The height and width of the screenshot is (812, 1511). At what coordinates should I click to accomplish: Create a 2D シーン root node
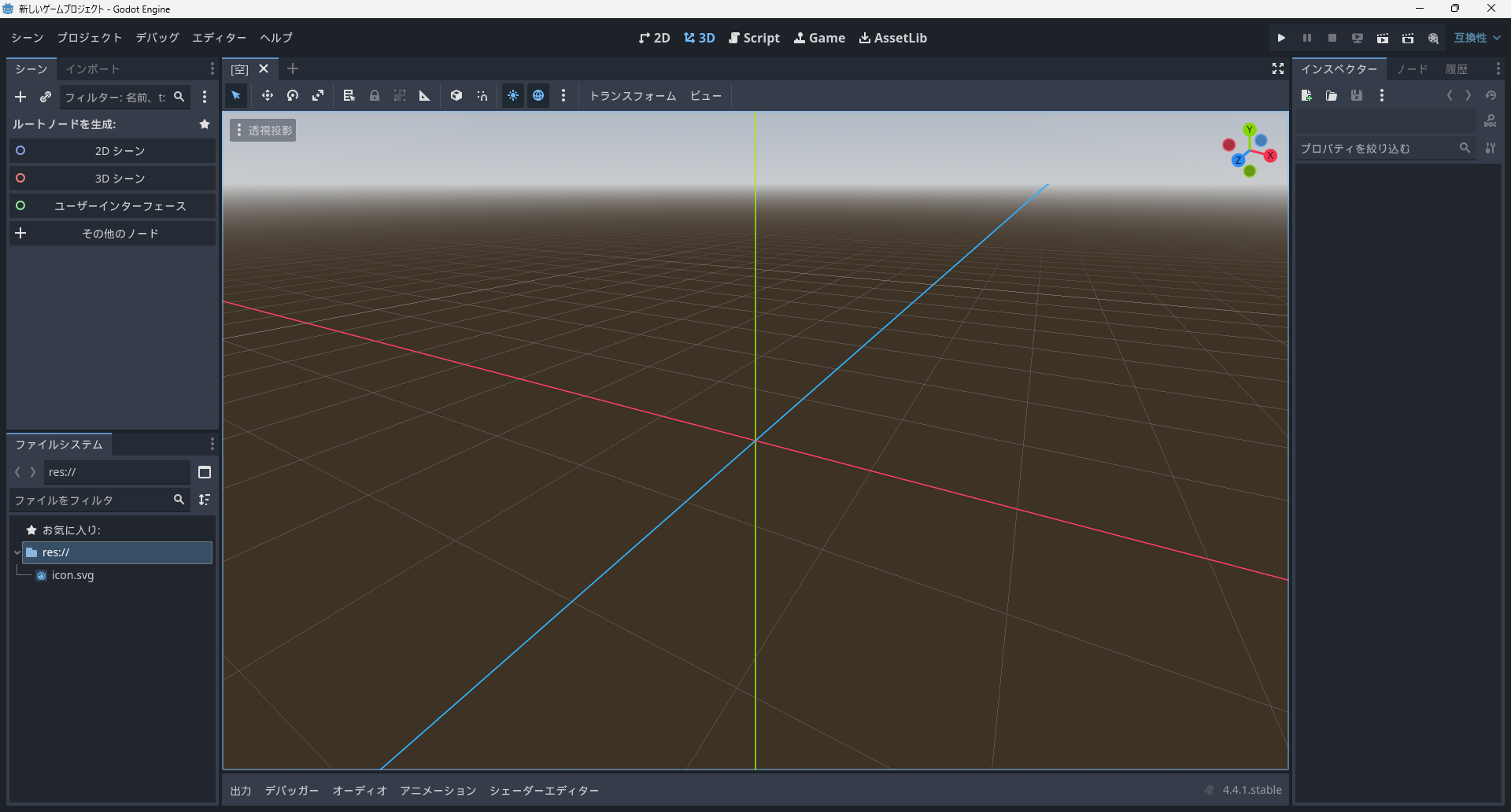tap(113, 151)
